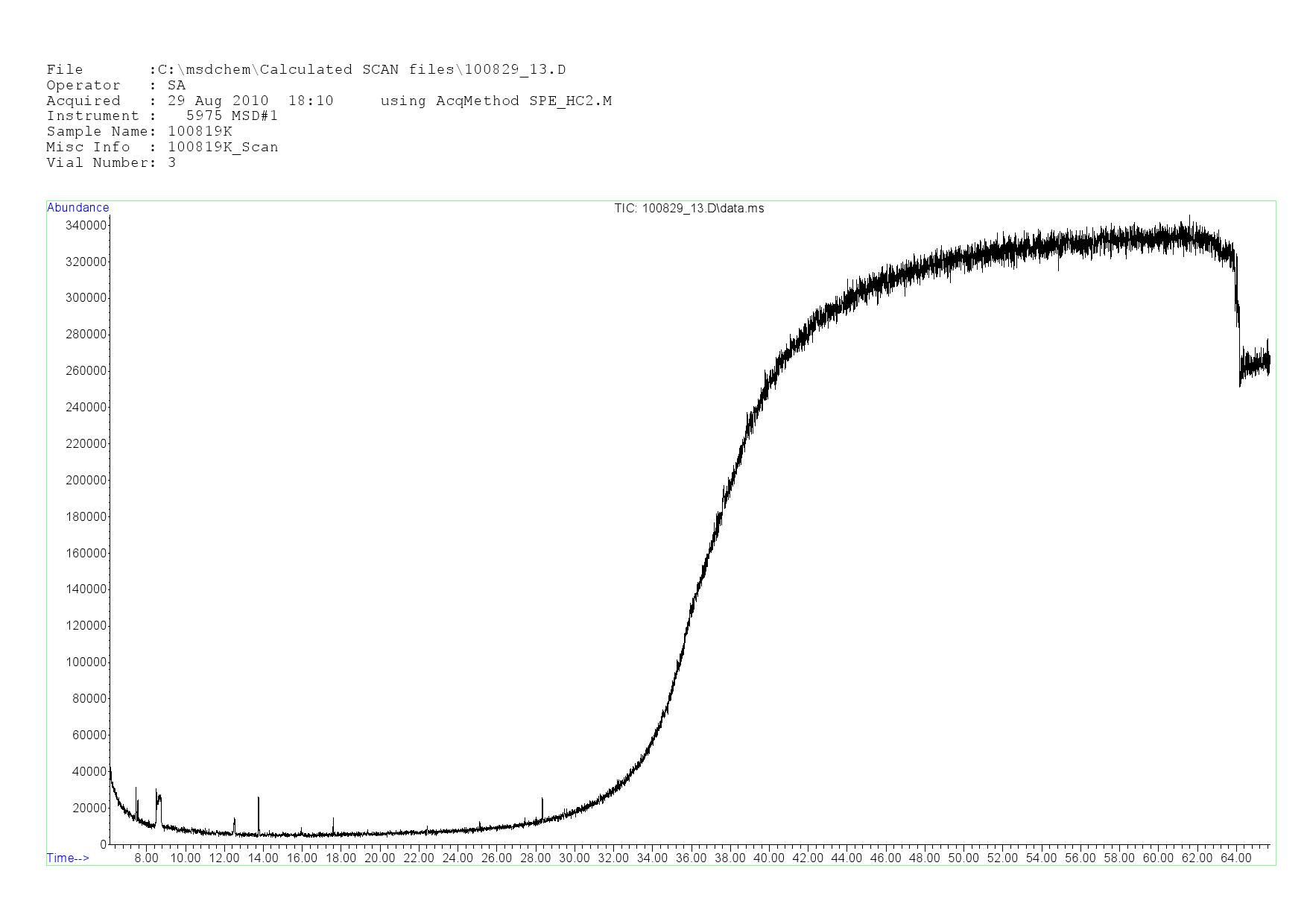The height and width of the screenshot is (924, 1307).
Task: Select the 20.00 time axis label
Action: point(379,858)
